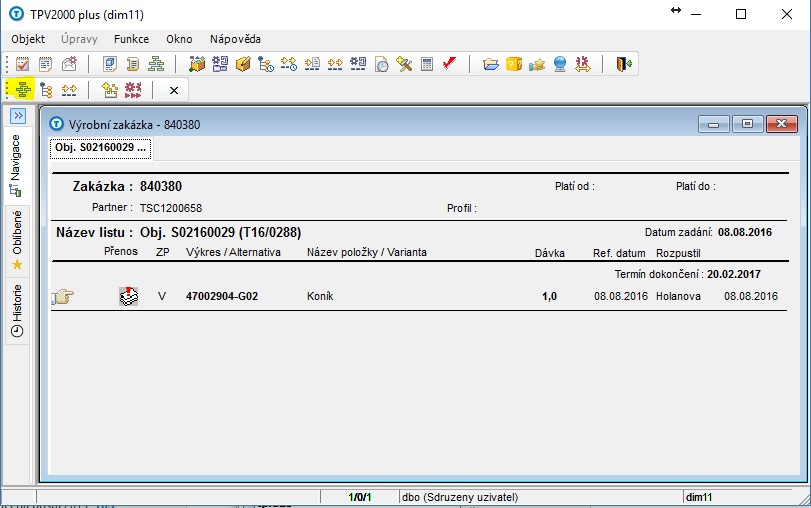Click the Dávka value 1,0
Screen dimensions: 811x508
pos(549,296)
